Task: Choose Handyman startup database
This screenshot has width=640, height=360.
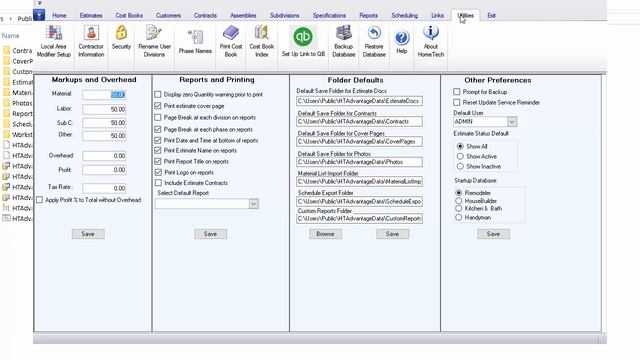Action: [x=459, y=218]
